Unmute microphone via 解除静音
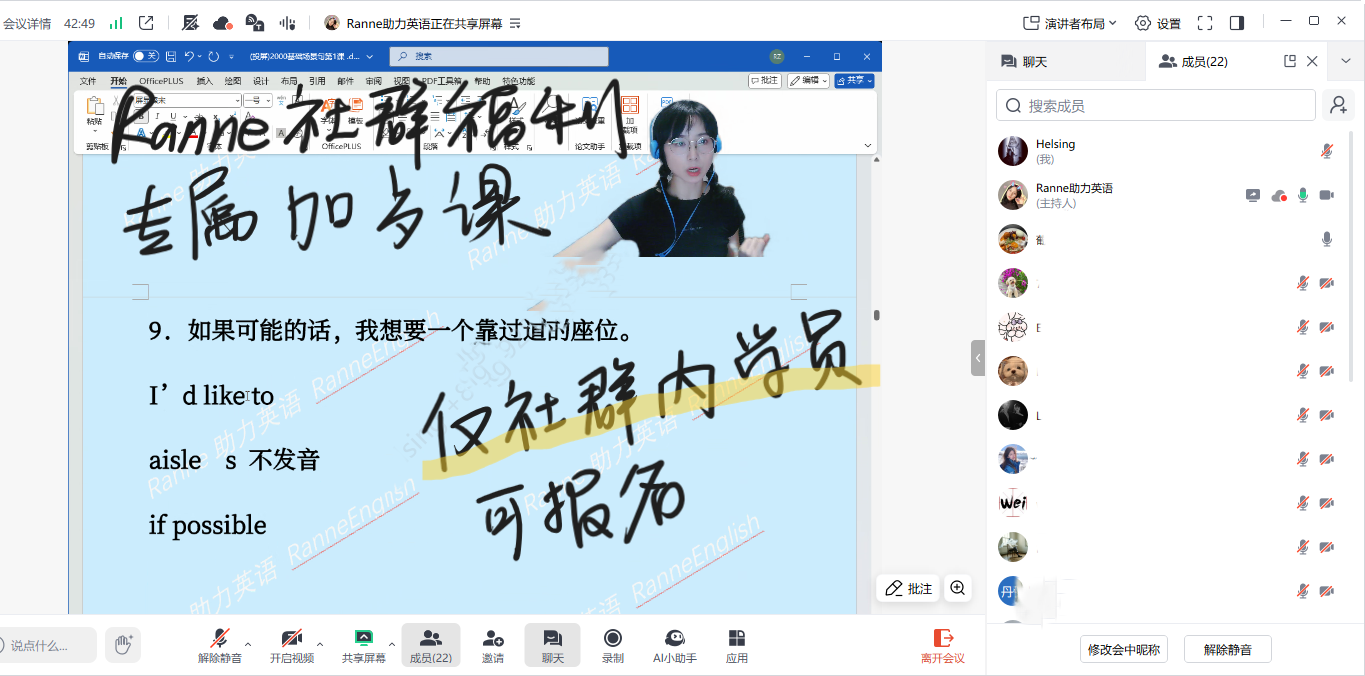Image resolution: width=1365 pixels, height=676 pixels. click(x=222, y=645)
